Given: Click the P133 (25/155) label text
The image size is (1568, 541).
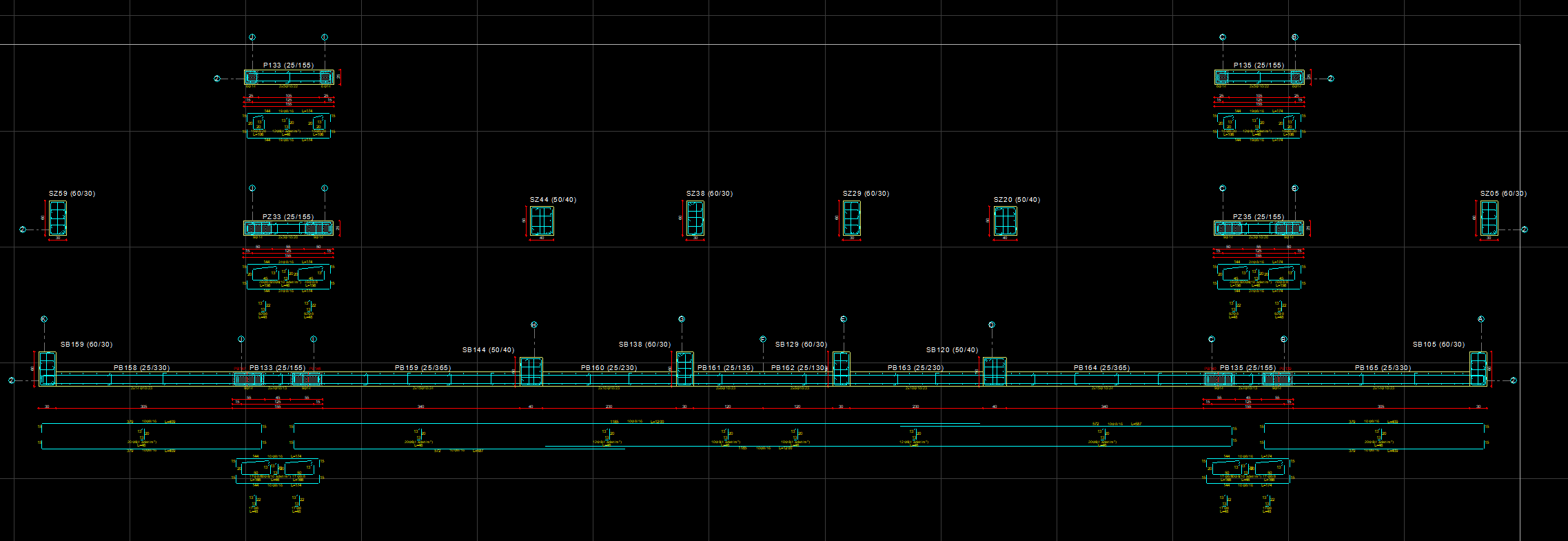Looking at the screenshot, I should (x=288, y=65).
